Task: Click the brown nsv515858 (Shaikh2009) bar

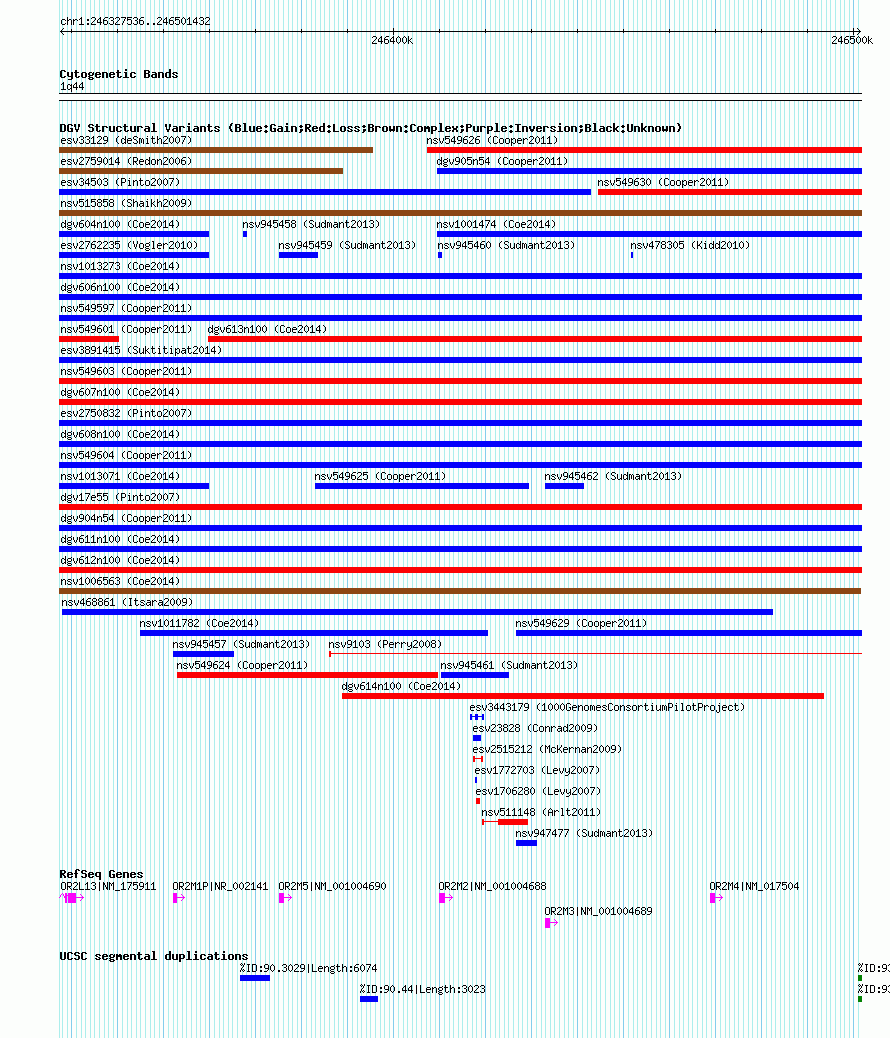Action: [460, 213]
